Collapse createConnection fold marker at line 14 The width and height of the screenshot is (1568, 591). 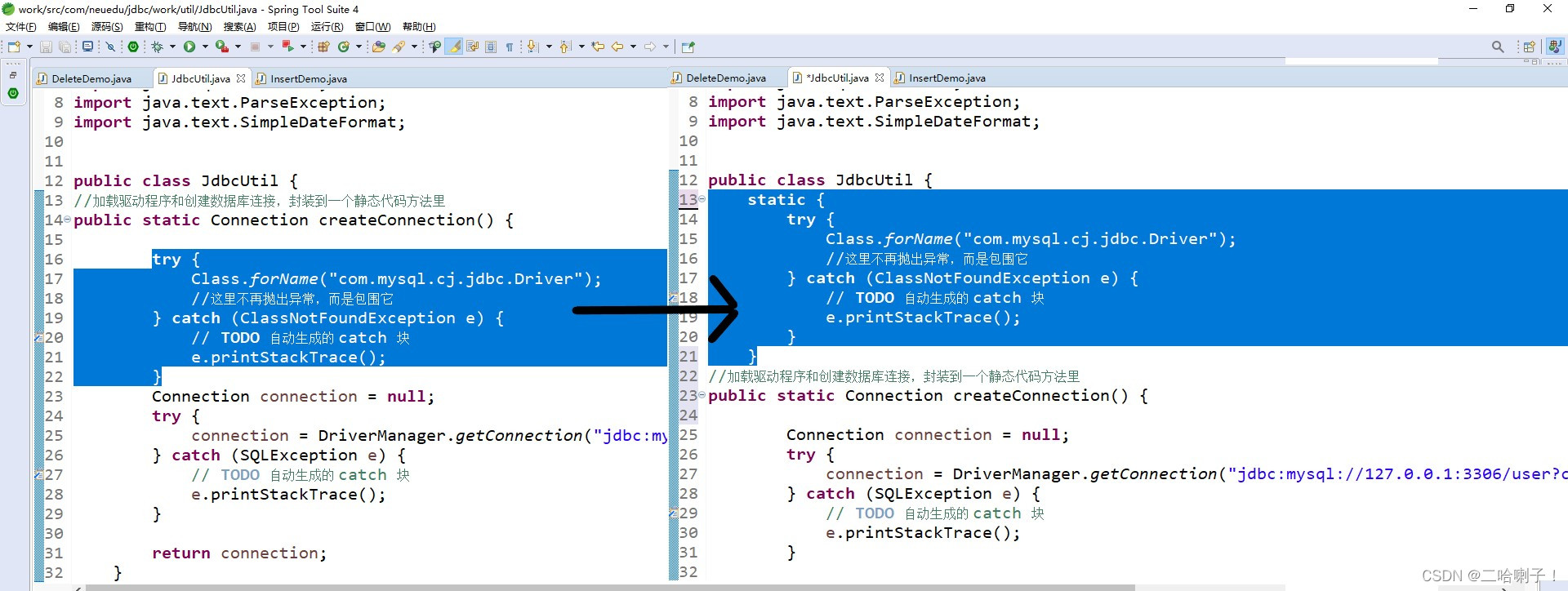point(67,220)
